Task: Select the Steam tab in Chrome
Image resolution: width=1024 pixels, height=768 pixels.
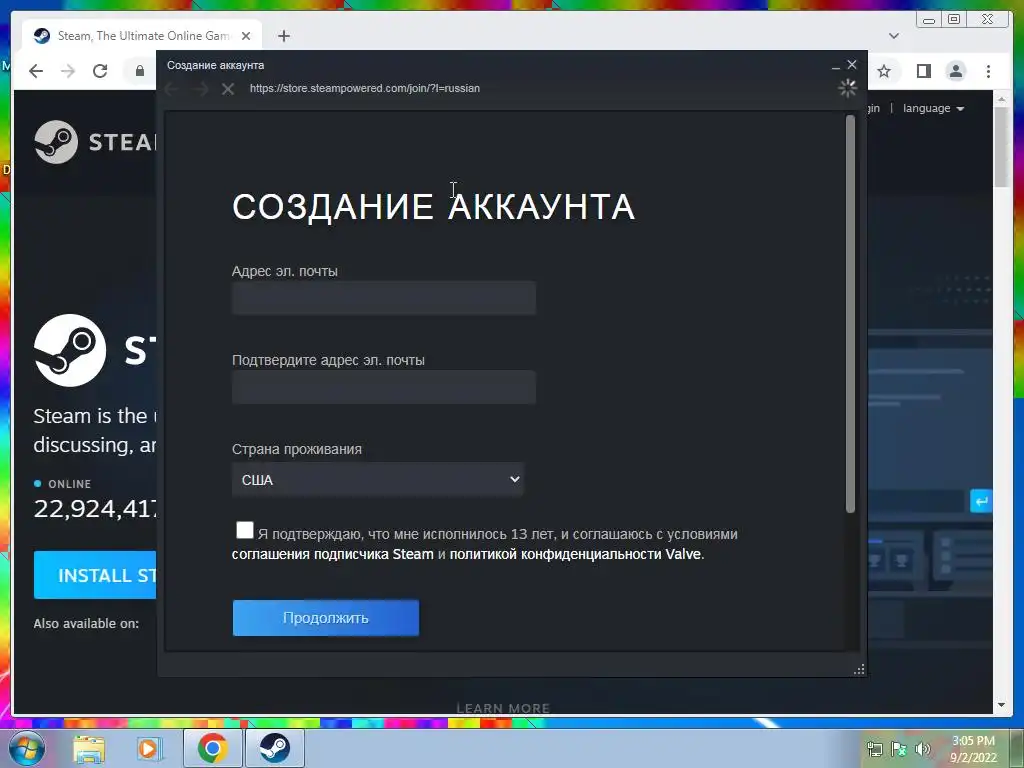Action: coord(142,36)
